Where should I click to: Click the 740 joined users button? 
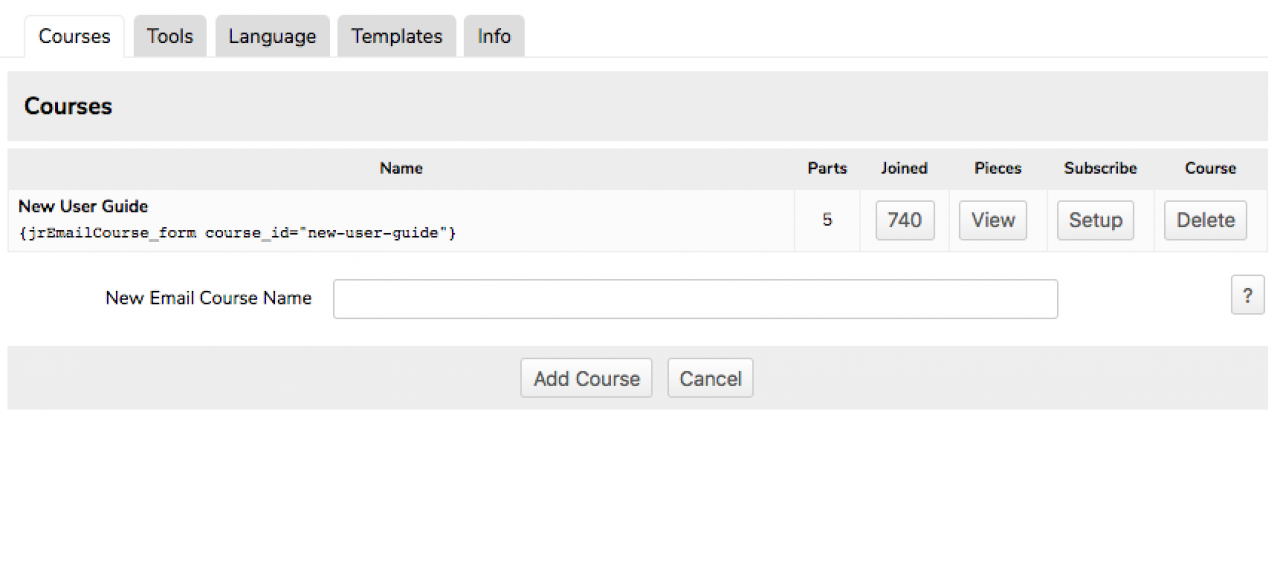pyautogui.click(x=905, y=220)
